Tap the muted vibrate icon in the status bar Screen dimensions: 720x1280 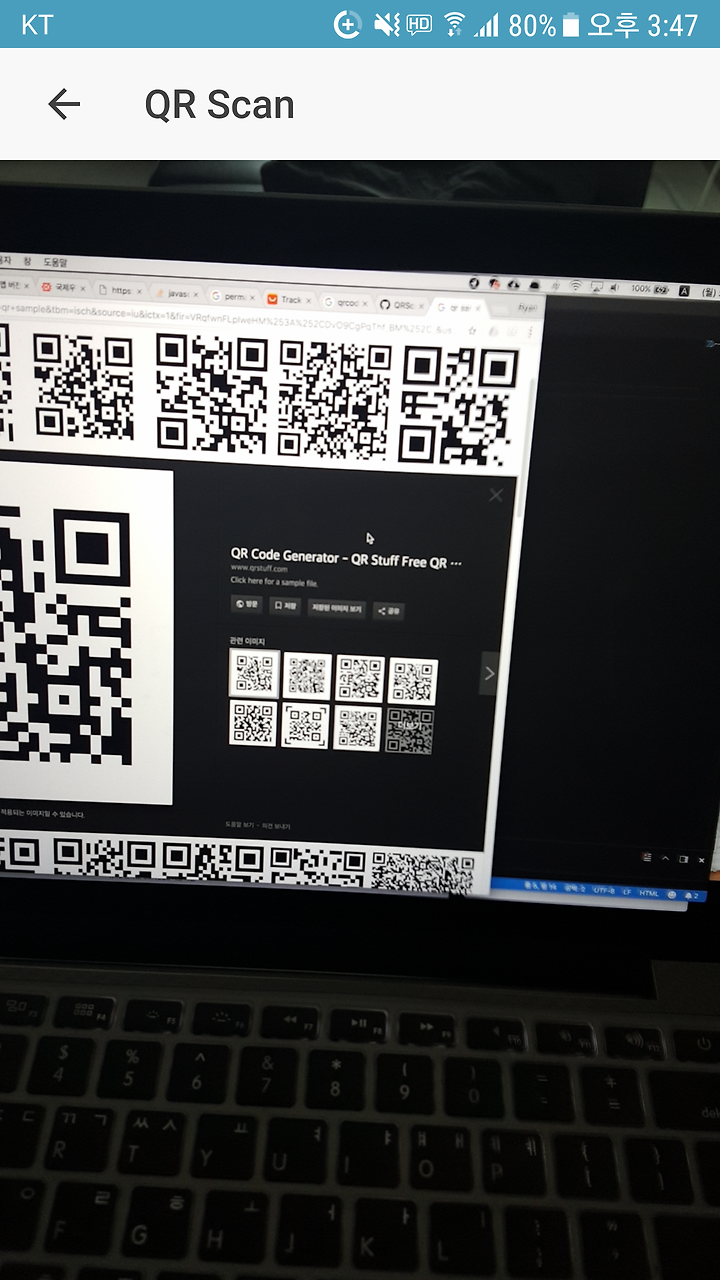[385, 24]
